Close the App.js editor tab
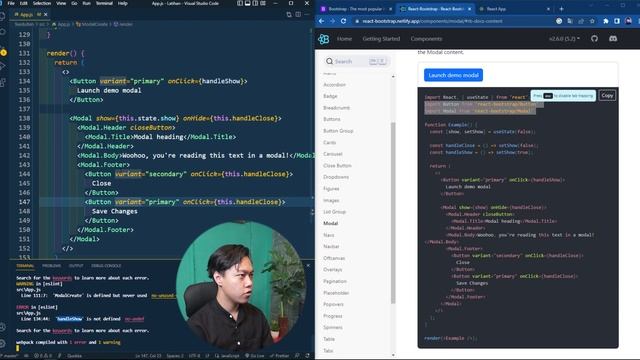This screenshot has width=640, height=360. coord(45,14)
